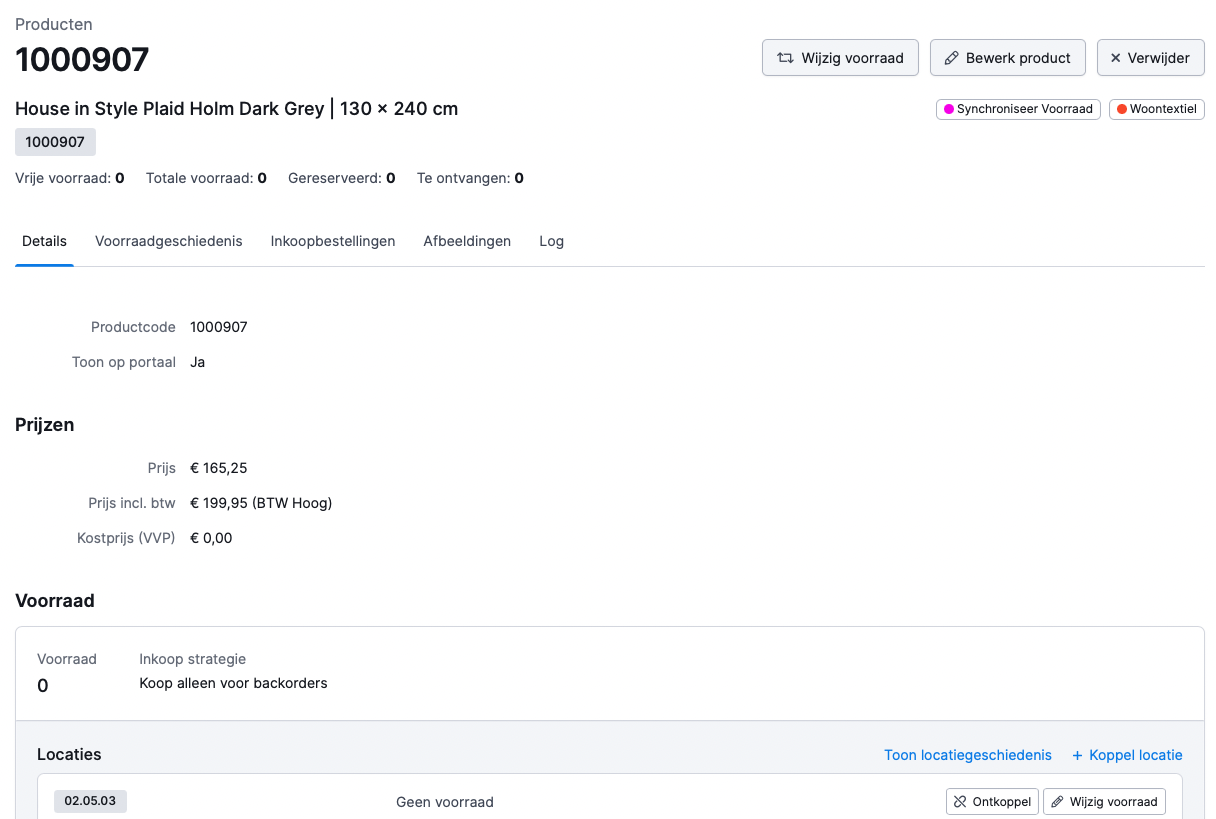Click the magenta dot on Synchroniseer Voorraad tag
Screen dimensions: 1216x819
click(x=949, y=109)
